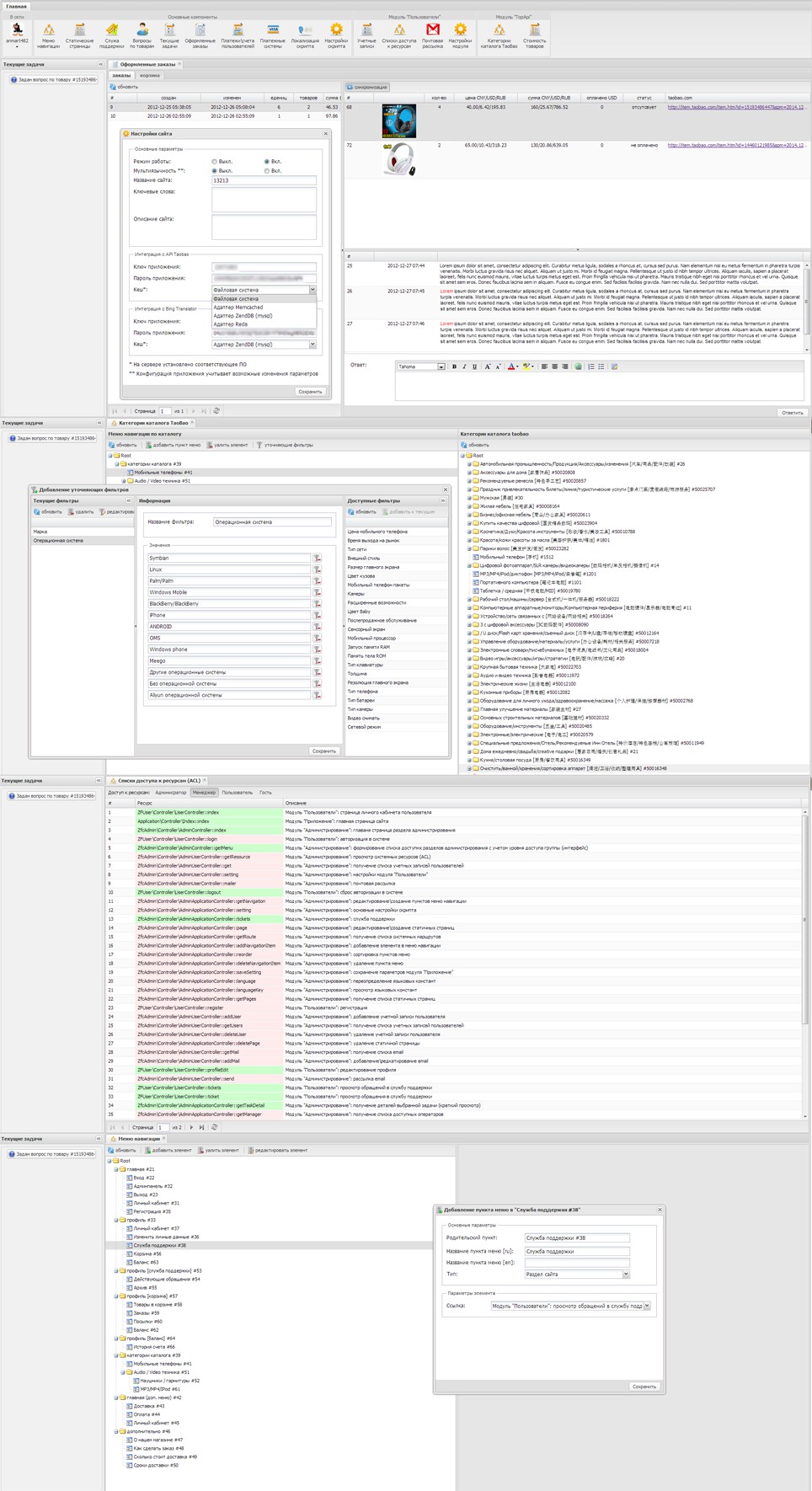
Task: Click the annart482 user avatar
Action: [17, 31]
